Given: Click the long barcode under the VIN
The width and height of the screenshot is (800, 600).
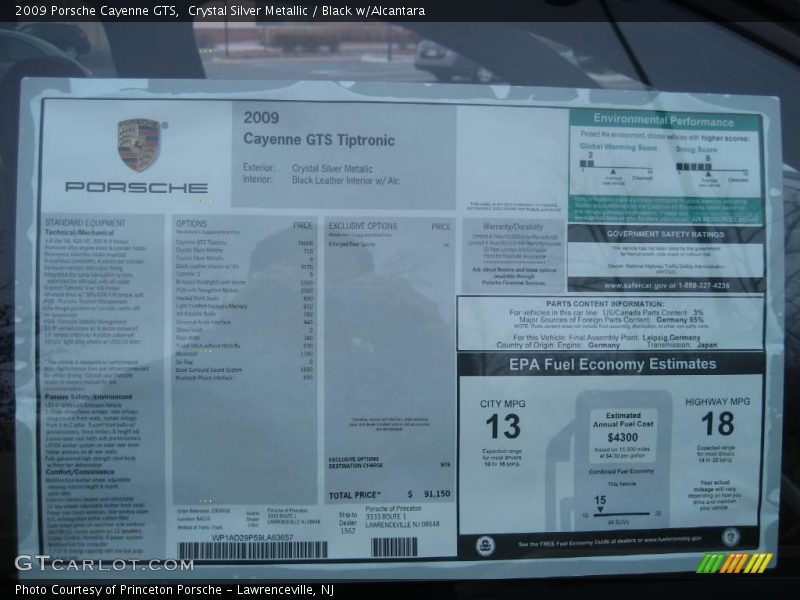Looking at the screenshot, I should tap(253, 551).
